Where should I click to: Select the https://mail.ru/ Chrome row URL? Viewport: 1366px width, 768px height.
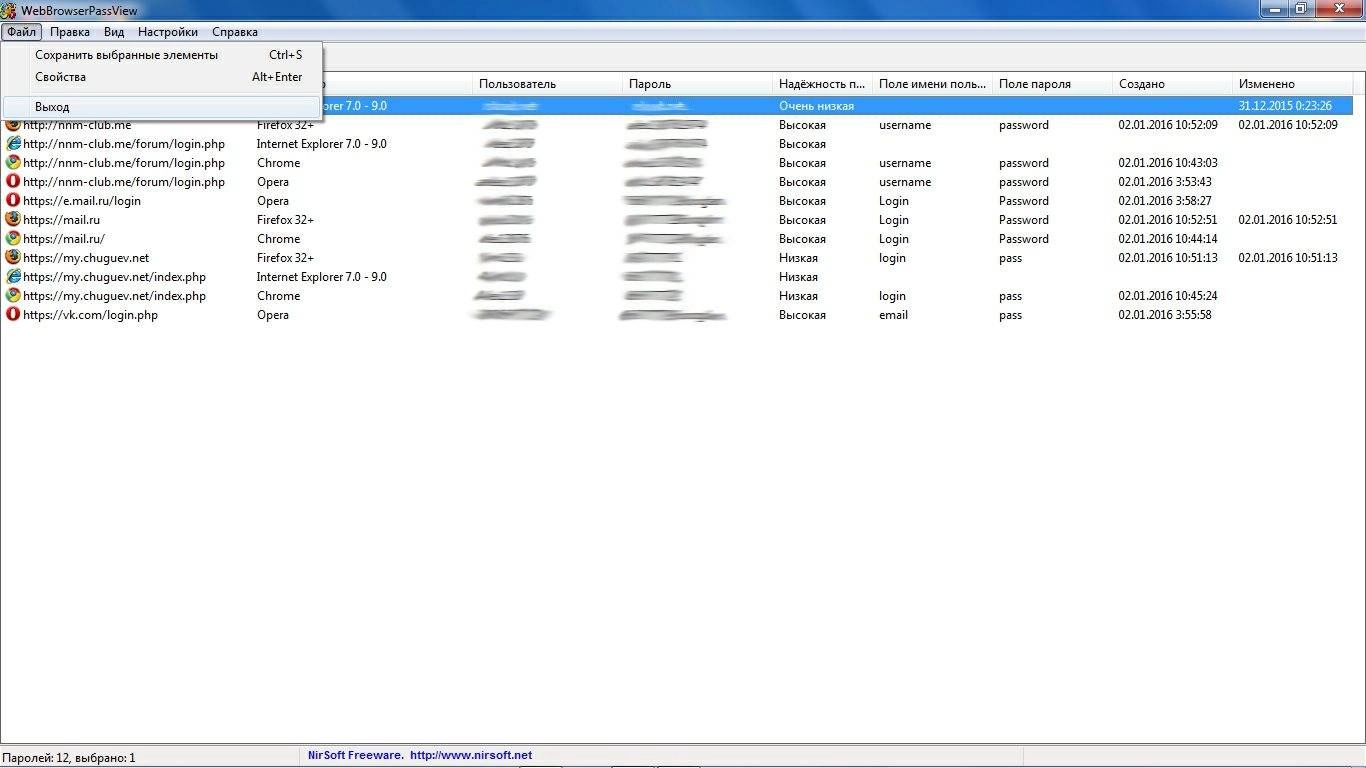coord(64,239)
